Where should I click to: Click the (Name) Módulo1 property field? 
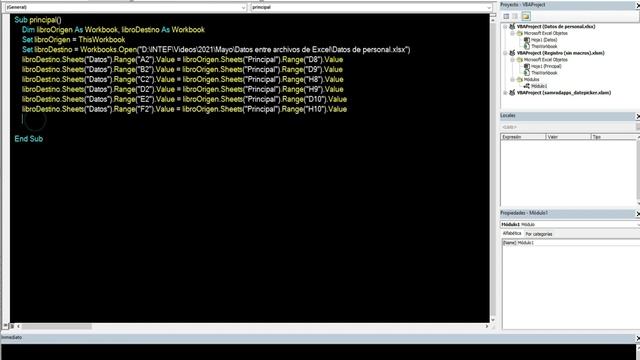coord(571,242)
